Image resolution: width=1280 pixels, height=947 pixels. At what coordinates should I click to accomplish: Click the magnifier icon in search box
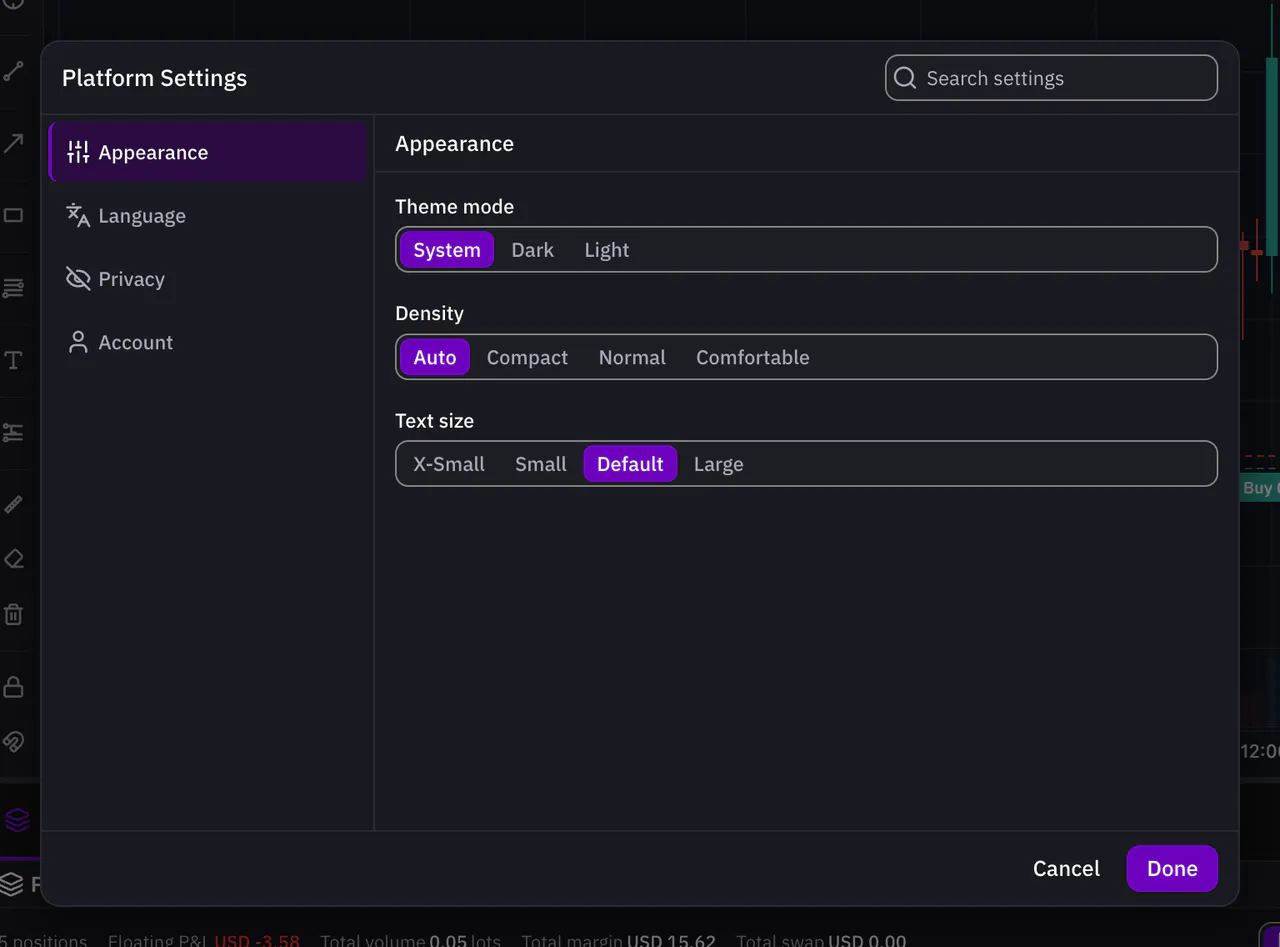click(x=905, y=78)
